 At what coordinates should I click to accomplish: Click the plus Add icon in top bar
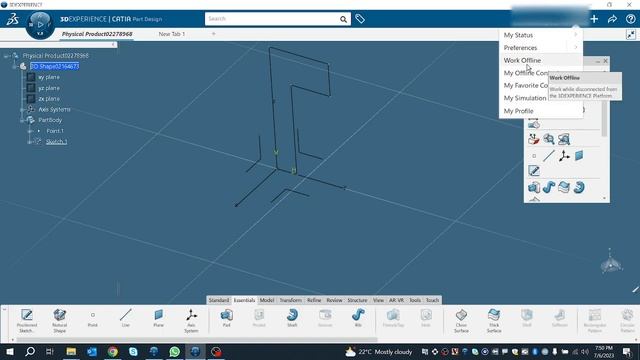pos(594,19)
